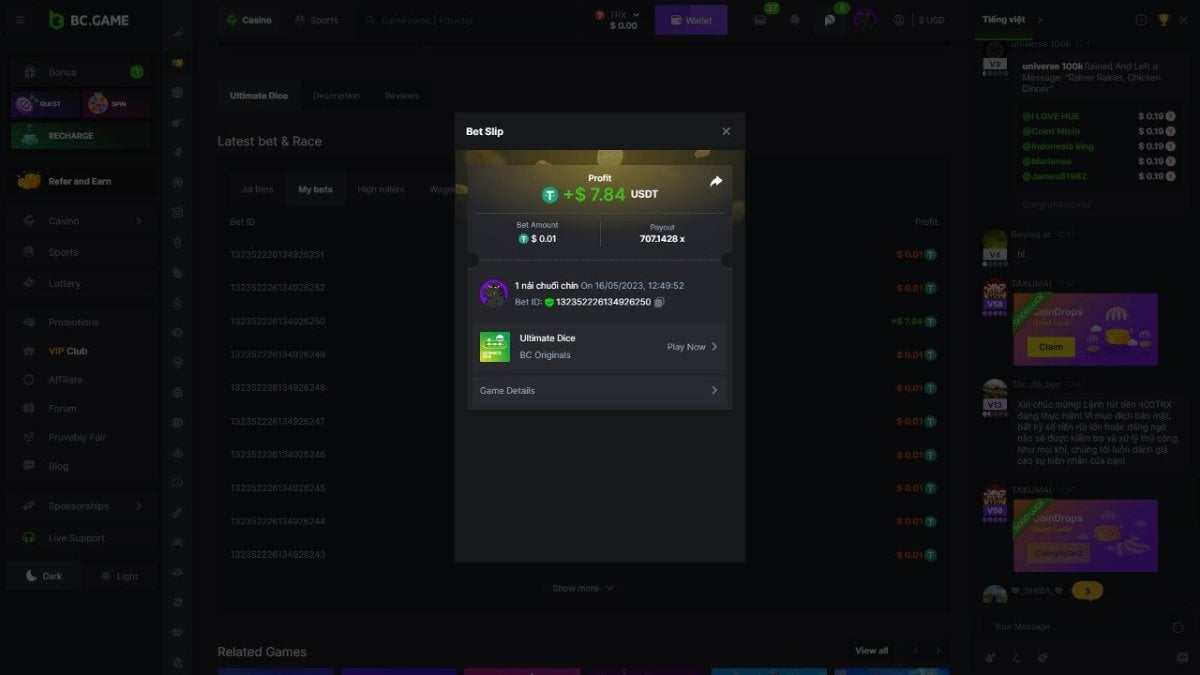Image resolution: width=1200 pixels, height=675 pixels.
Task: Expand Show more bets list
Action: pyautogui.click(x=583, y=589)
